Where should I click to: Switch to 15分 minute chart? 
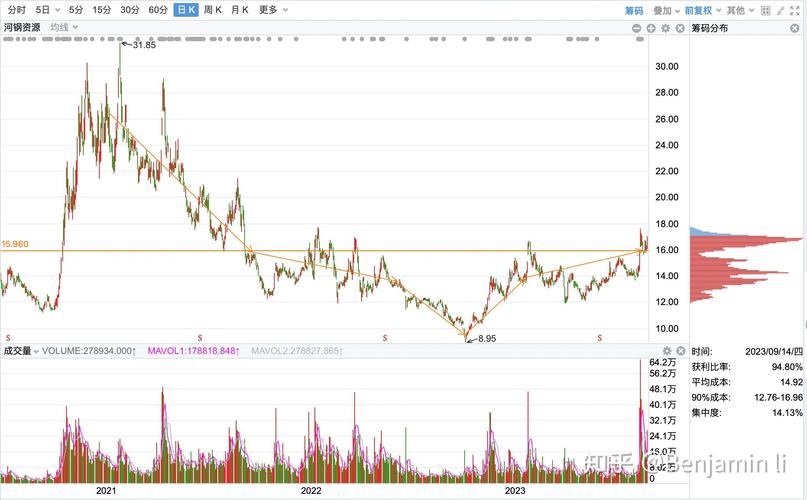[102, 10]
